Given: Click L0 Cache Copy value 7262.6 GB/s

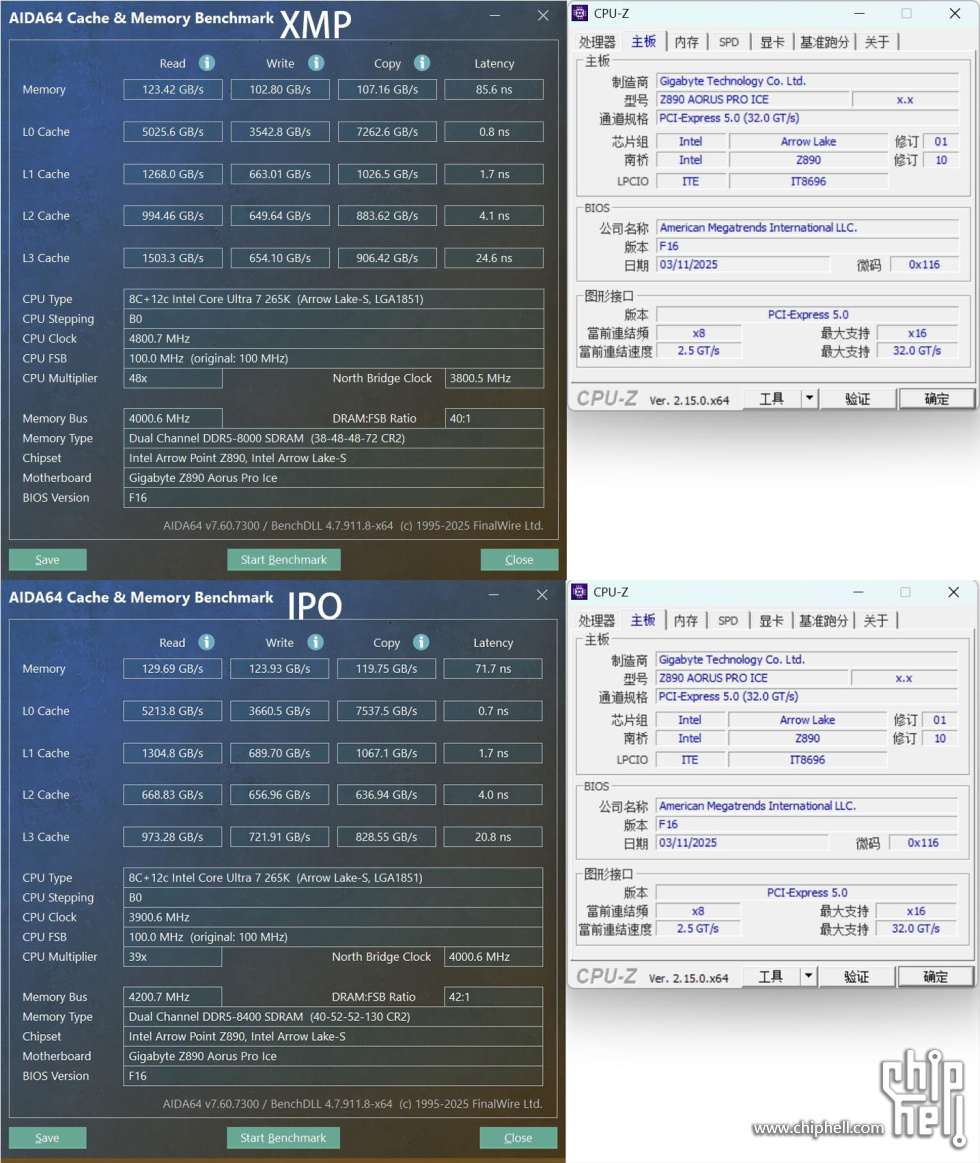Looking at the screenshot, I should click(387, 132).
